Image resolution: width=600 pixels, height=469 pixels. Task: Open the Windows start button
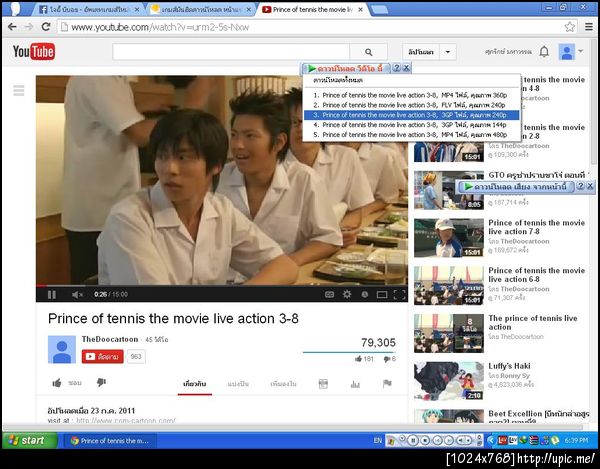[30, 440]
